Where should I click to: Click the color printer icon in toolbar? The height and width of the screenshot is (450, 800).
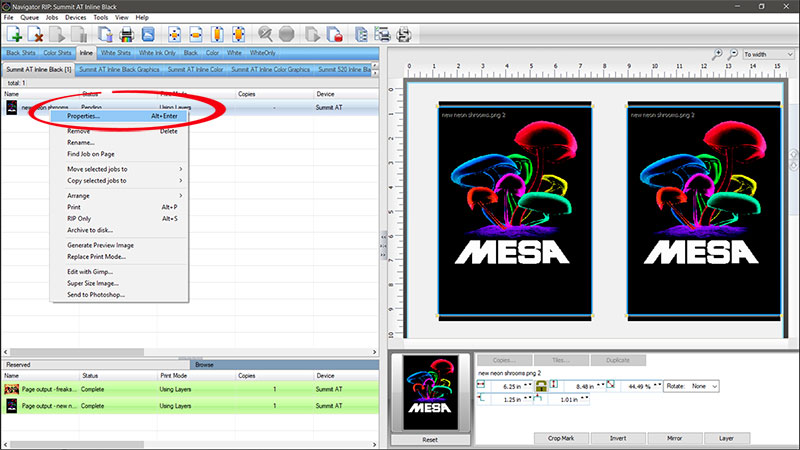coord(127,34)
